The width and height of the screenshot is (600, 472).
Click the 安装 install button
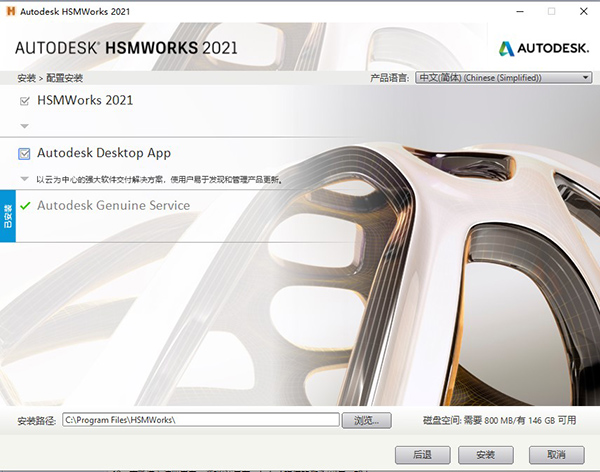[486, 454]
